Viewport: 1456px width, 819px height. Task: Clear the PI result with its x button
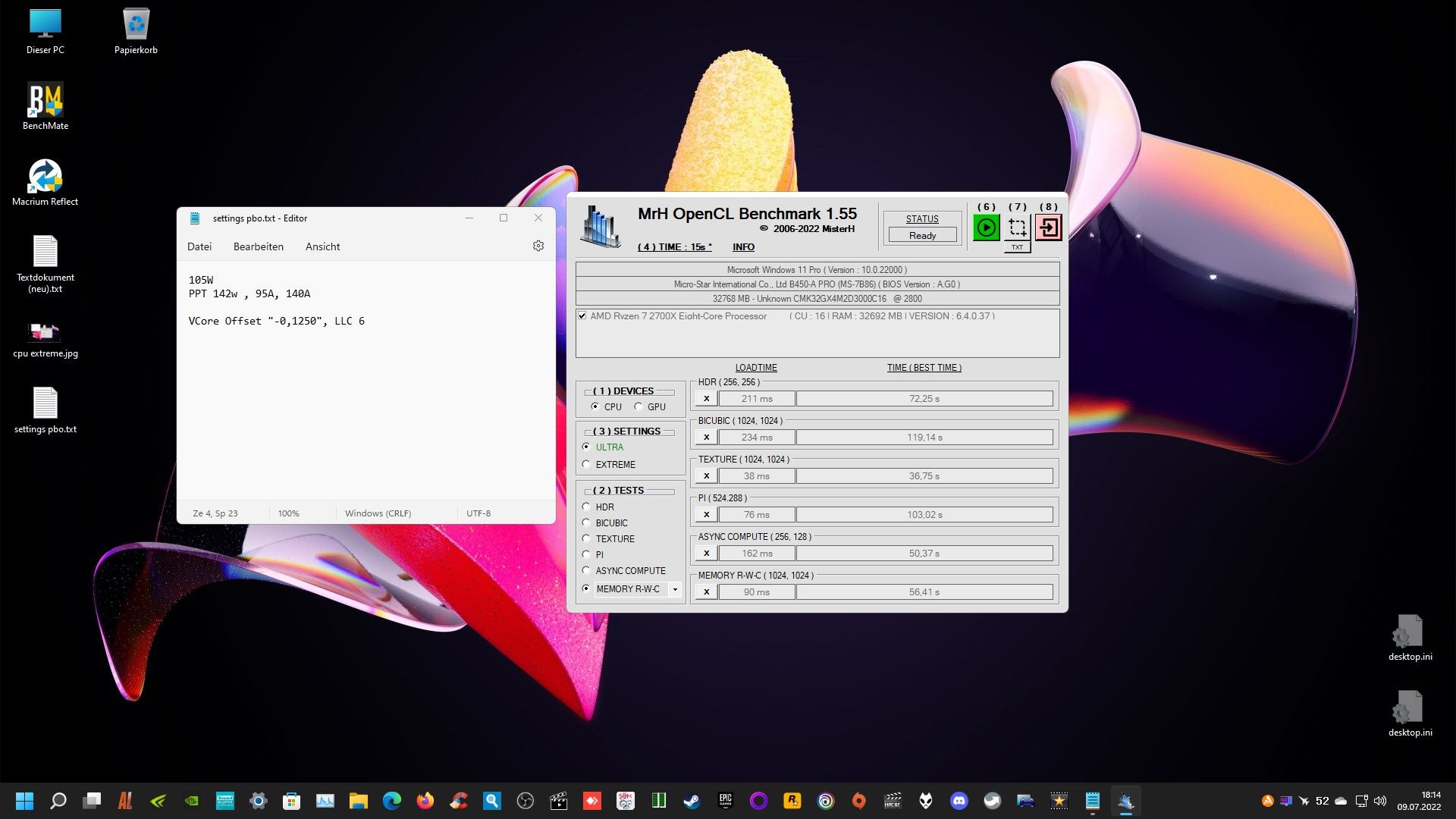[x=706, y=515]
